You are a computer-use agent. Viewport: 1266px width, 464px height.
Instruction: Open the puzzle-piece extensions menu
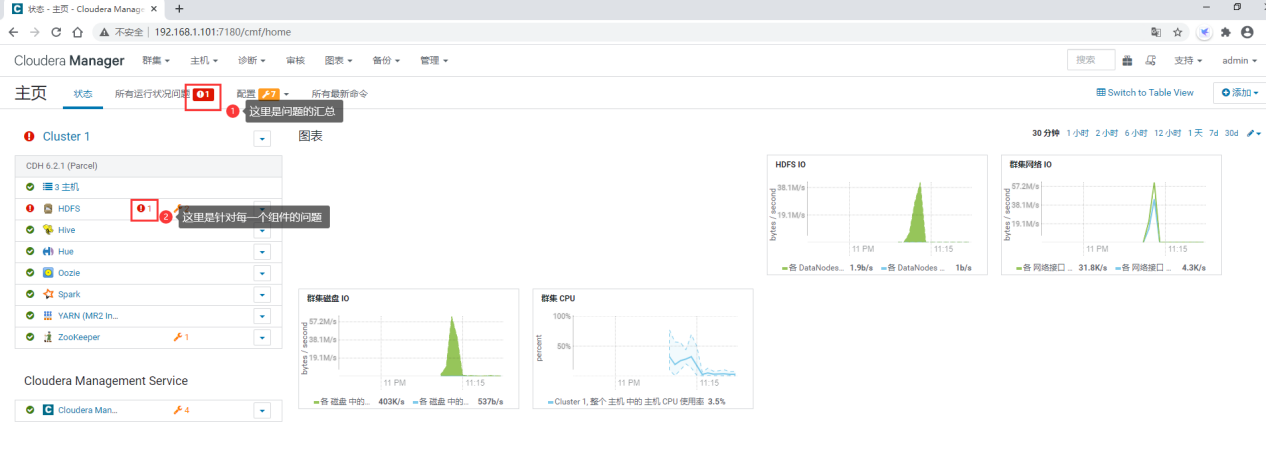point(1226,32)
